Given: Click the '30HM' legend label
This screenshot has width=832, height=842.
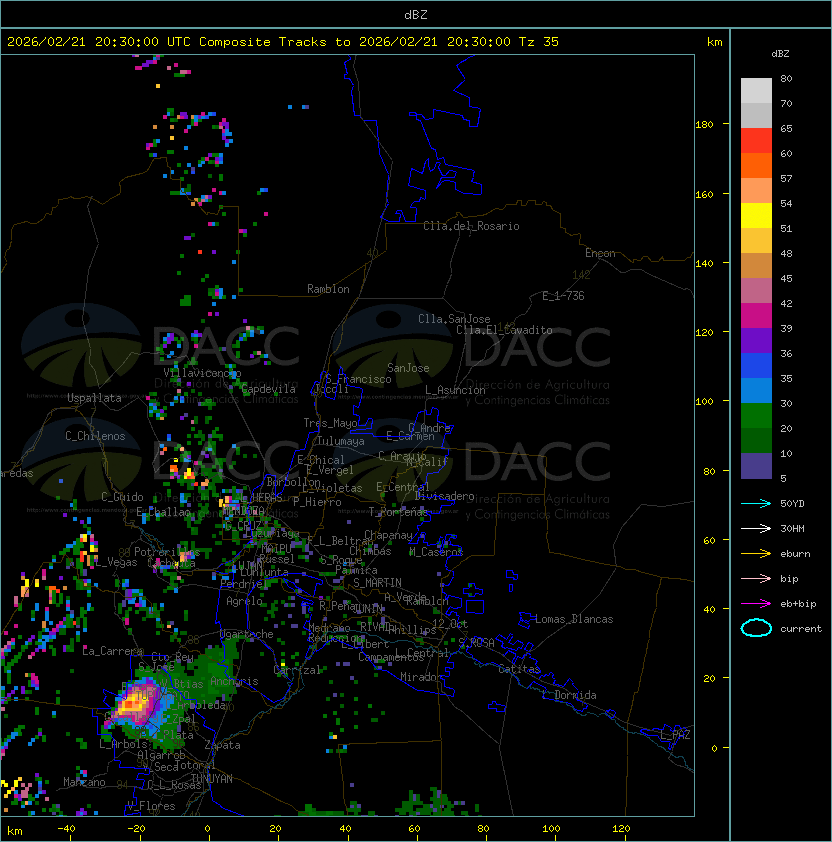Looking at the screenshot, I should (x=792, y=528).
